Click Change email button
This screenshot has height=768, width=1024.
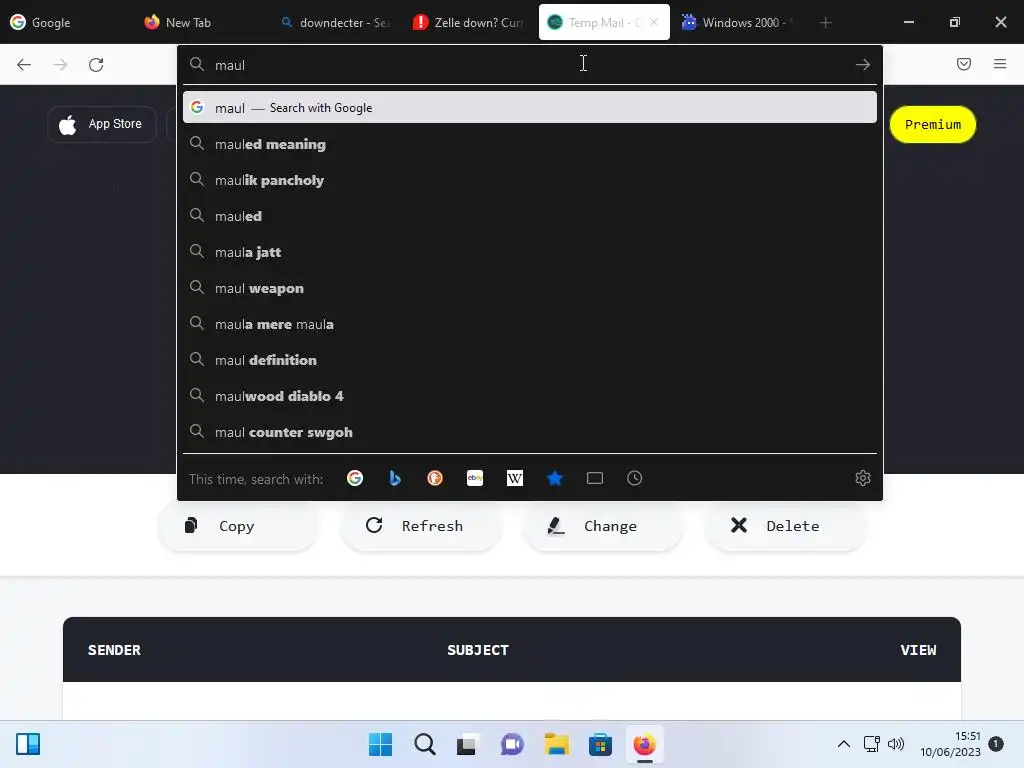click(603, 526)
